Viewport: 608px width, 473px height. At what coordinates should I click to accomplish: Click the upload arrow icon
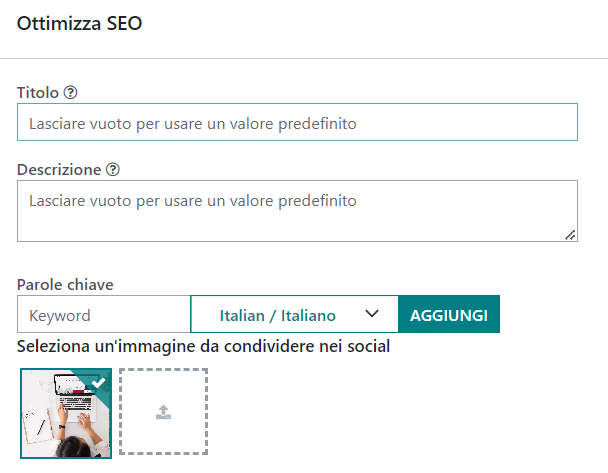click(x=163, y=412)
